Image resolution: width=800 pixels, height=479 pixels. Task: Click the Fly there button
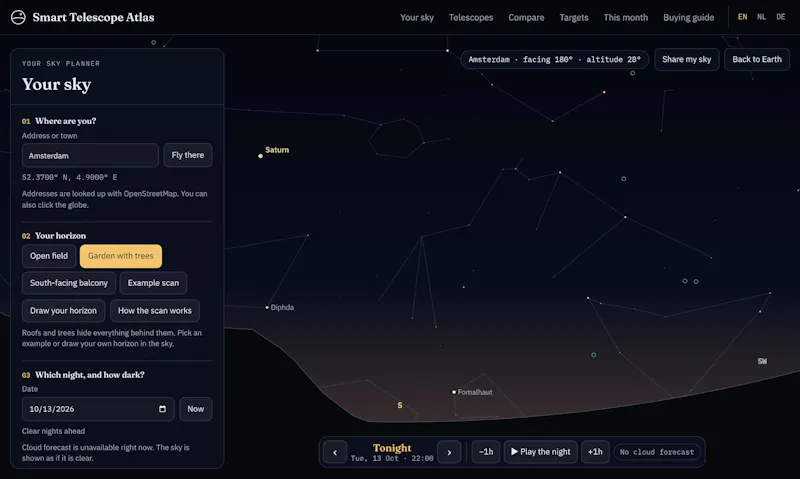click(188, 155)
